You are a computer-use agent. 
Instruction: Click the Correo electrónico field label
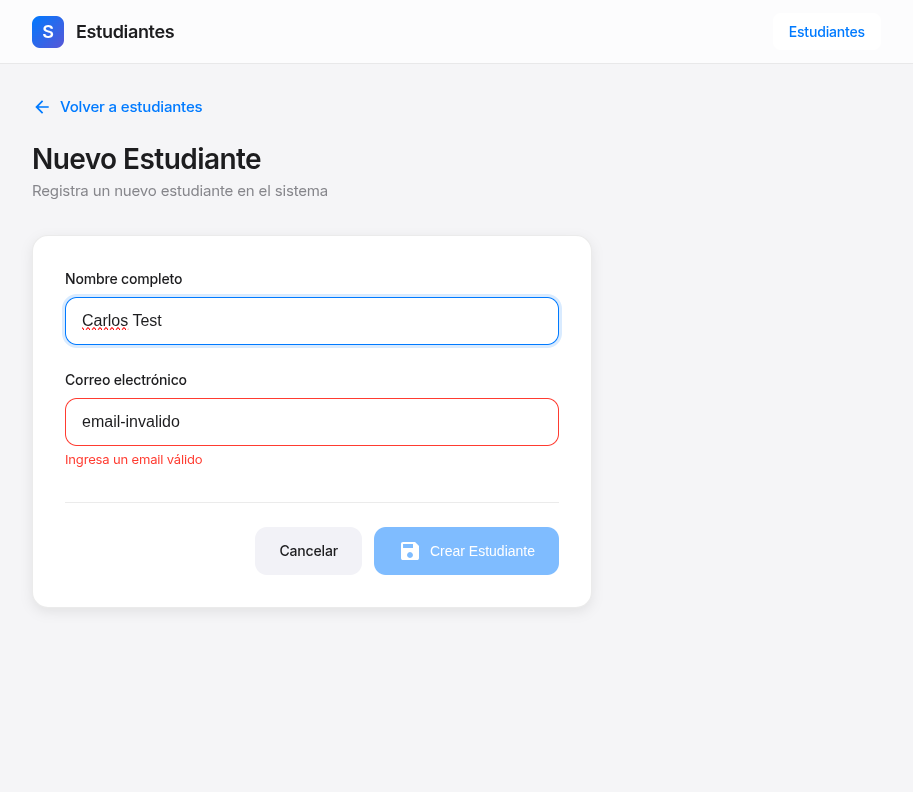coord(126,380)
